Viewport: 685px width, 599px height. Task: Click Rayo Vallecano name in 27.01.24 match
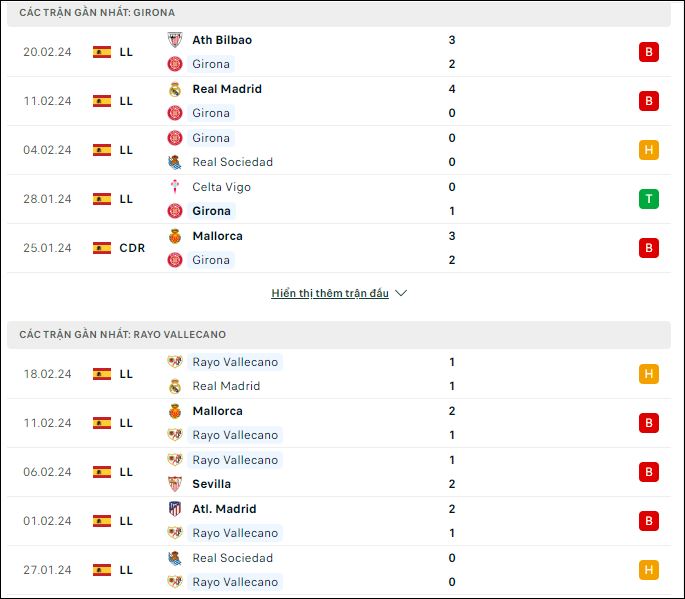(x=235, y=582)
